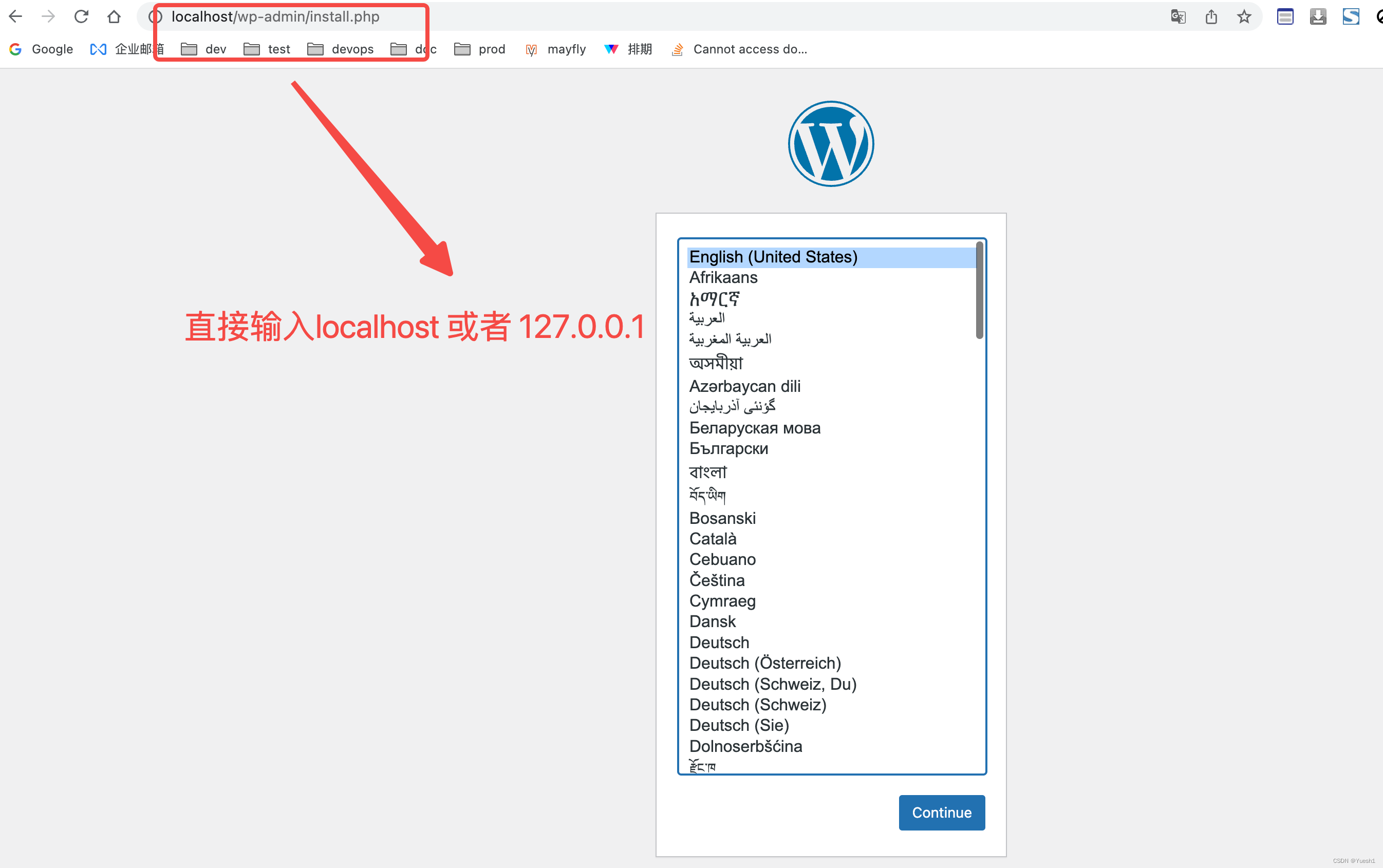Open the mayfly bookmark
Screen dimensions: 1383x868
coord(556,49)
